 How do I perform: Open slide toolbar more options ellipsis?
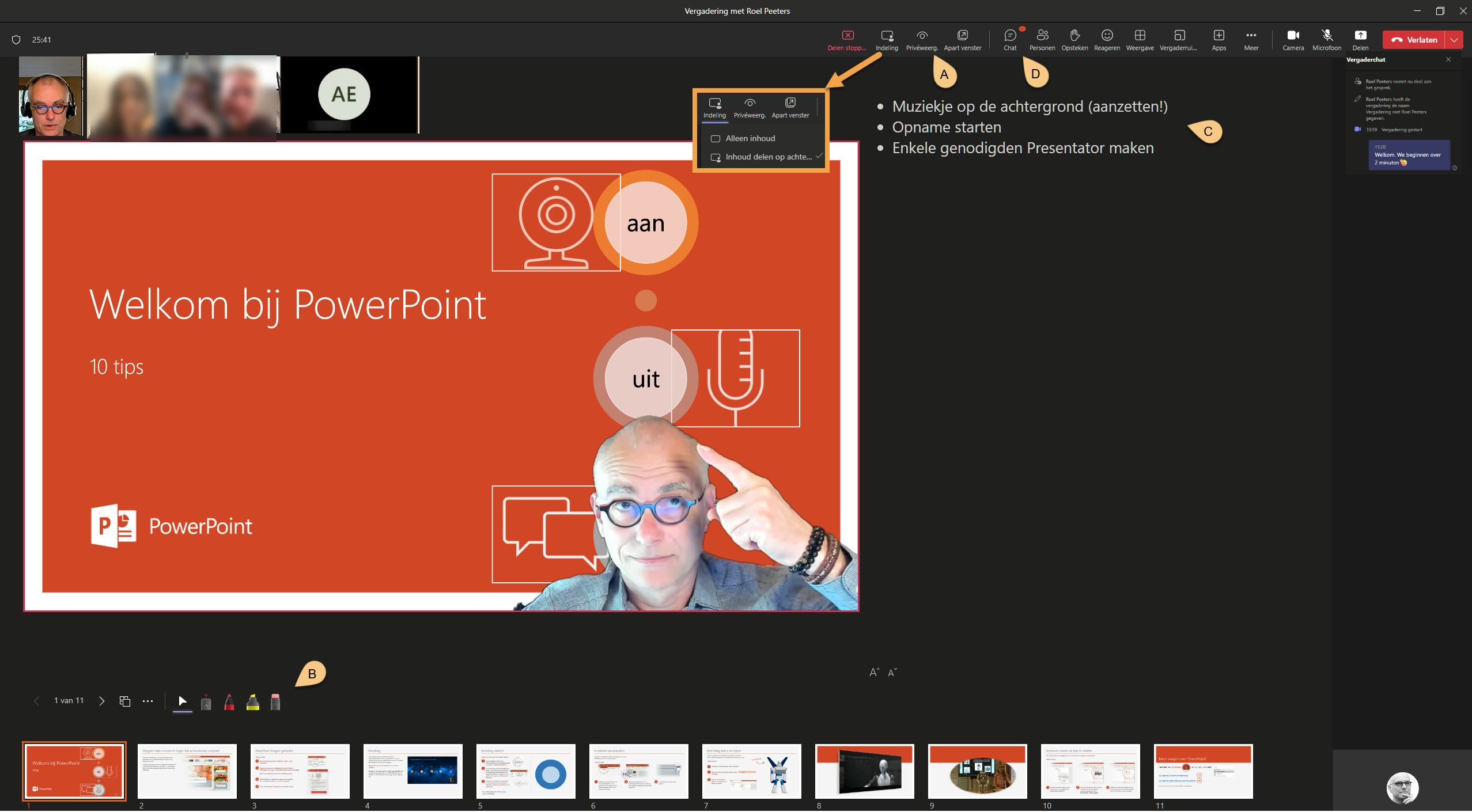[x=148, y=701]
